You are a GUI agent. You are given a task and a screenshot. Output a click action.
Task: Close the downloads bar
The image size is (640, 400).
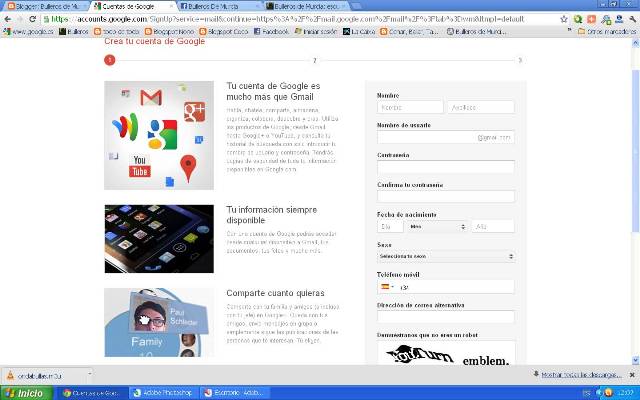pyautogui.click(x=632, y=375)
